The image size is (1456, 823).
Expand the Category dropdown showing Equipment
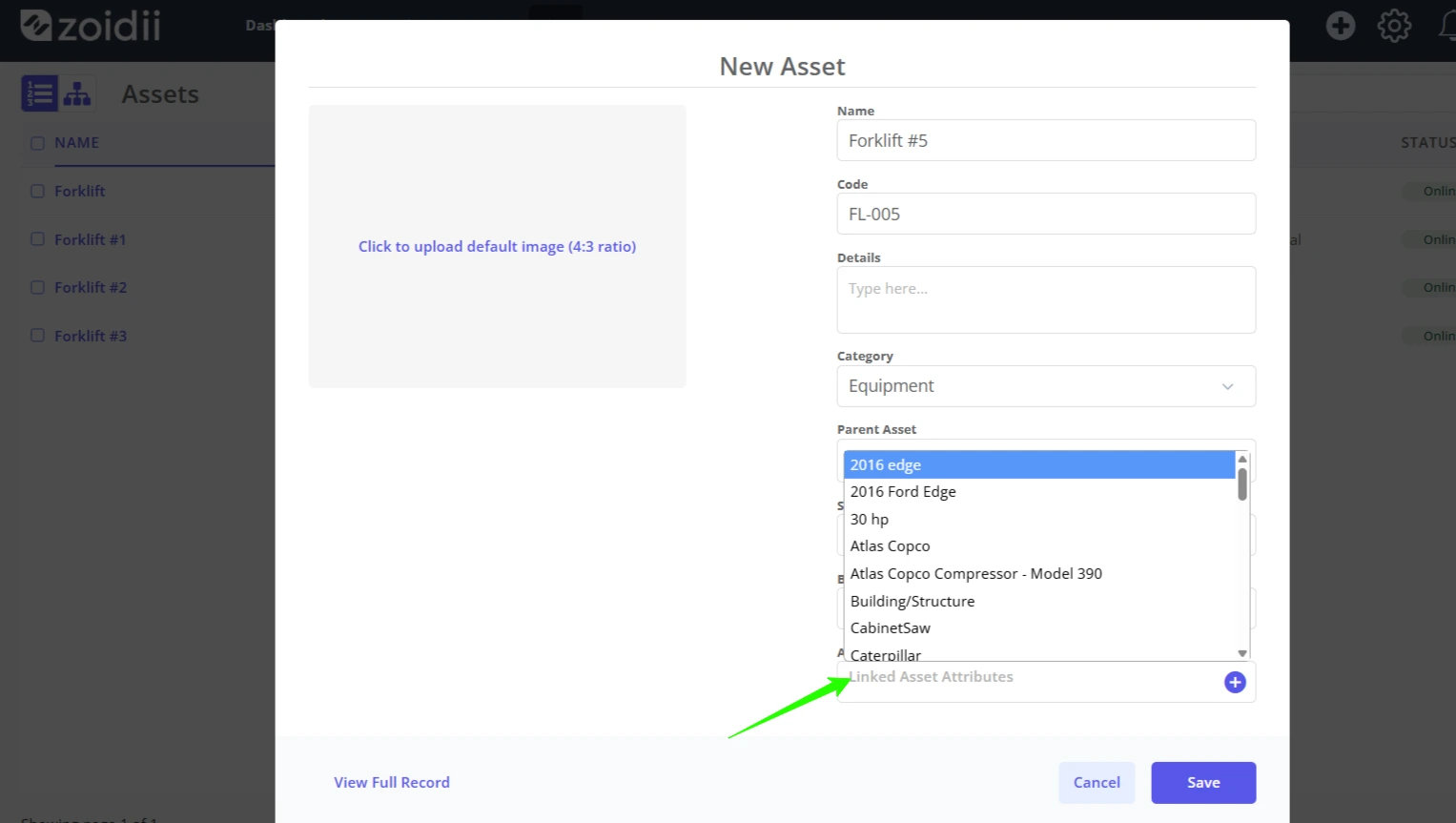(x=1046, y=386)
